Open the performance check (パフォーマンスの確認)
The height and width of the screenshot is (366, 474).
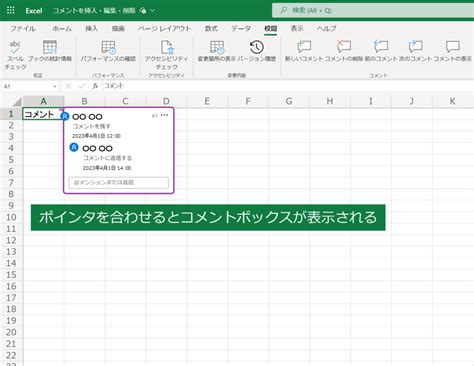[x=108, y=51]
